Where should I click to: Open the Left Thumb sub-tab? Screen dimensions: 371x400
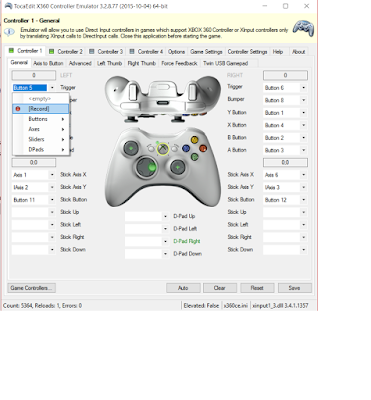pos(109,63)
